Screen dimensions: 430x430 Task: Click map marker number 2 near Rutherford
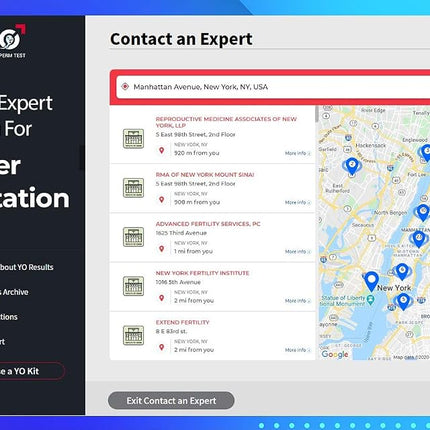click(352, 166)
